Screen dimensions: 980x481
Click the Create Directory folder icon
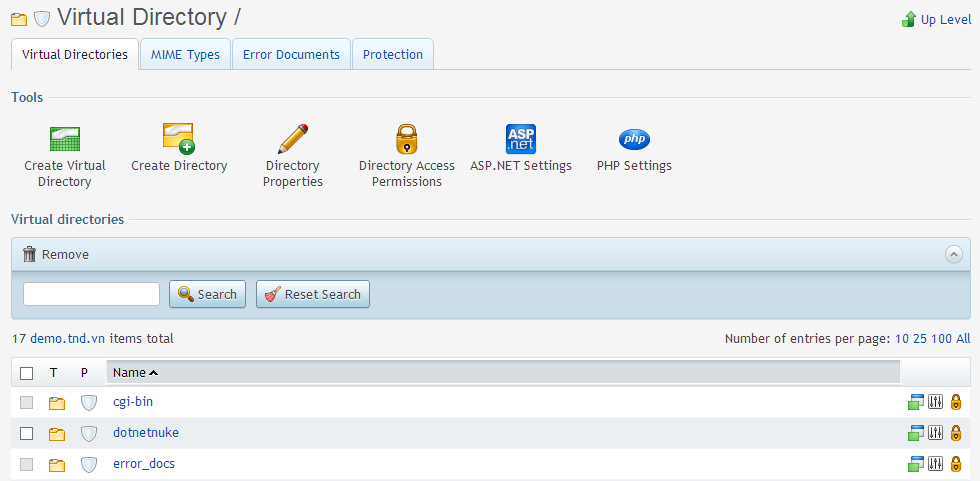(179, 138)
